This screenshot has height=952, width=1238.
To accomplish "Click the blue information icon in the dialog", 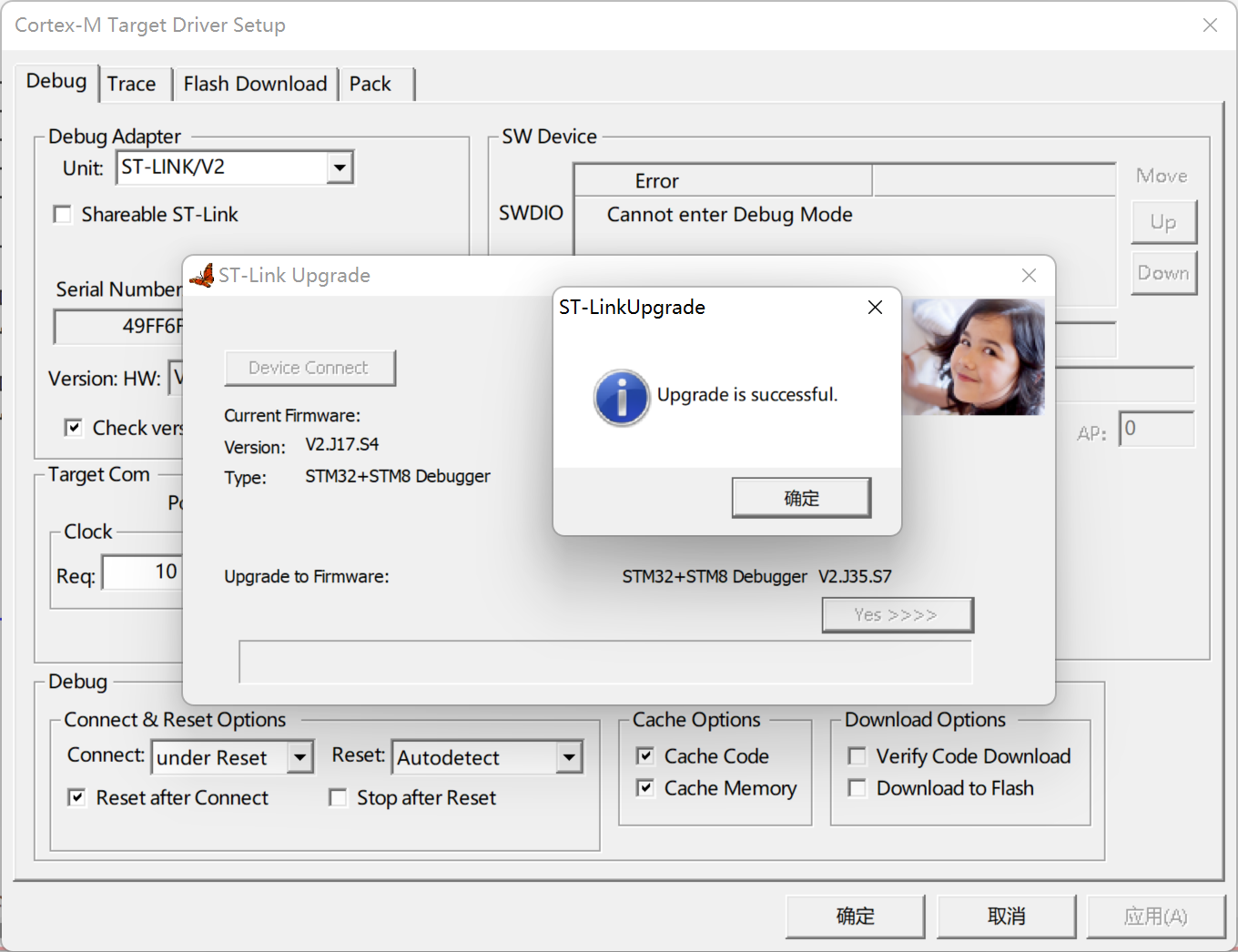I will 622,398.
